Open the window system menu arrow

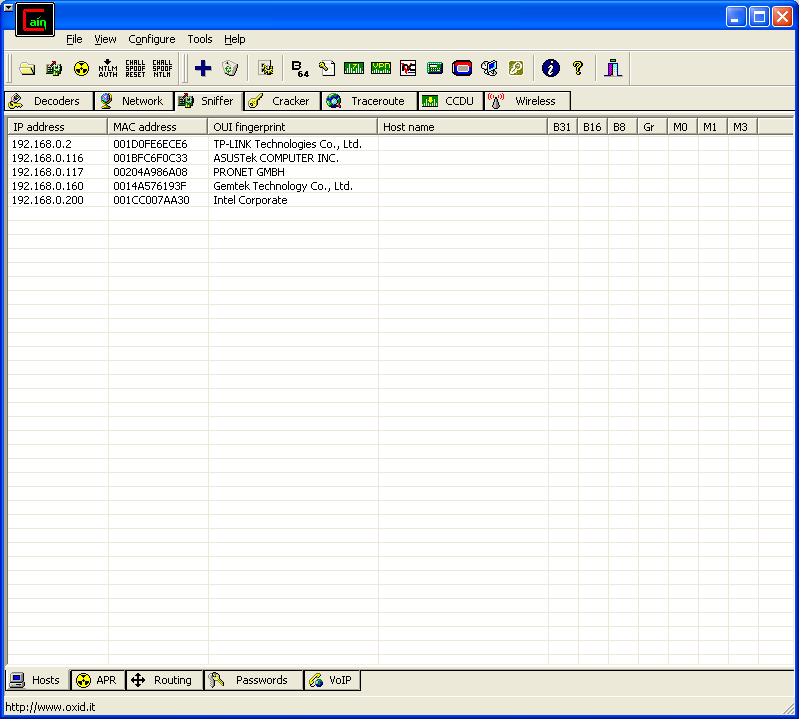pos(8,8)
